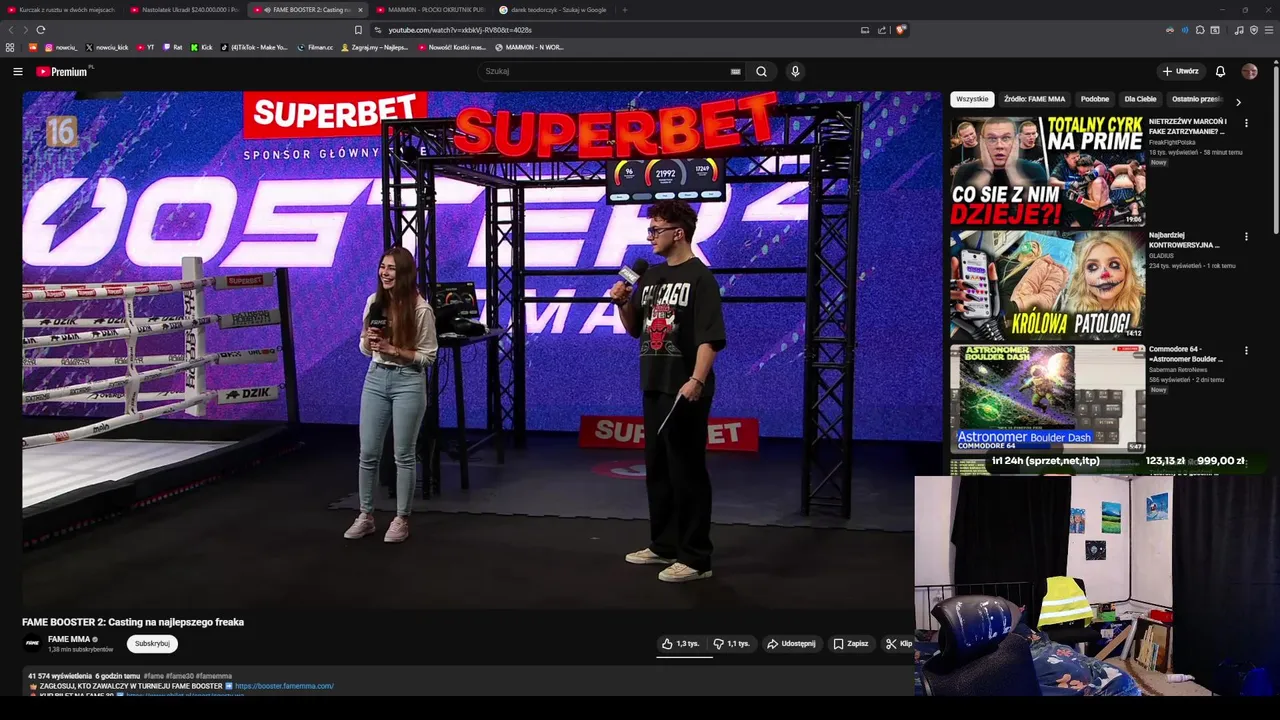Click the magnifier search button on YouTube
Screen dimensions: 1280x720
click(761, 71)
